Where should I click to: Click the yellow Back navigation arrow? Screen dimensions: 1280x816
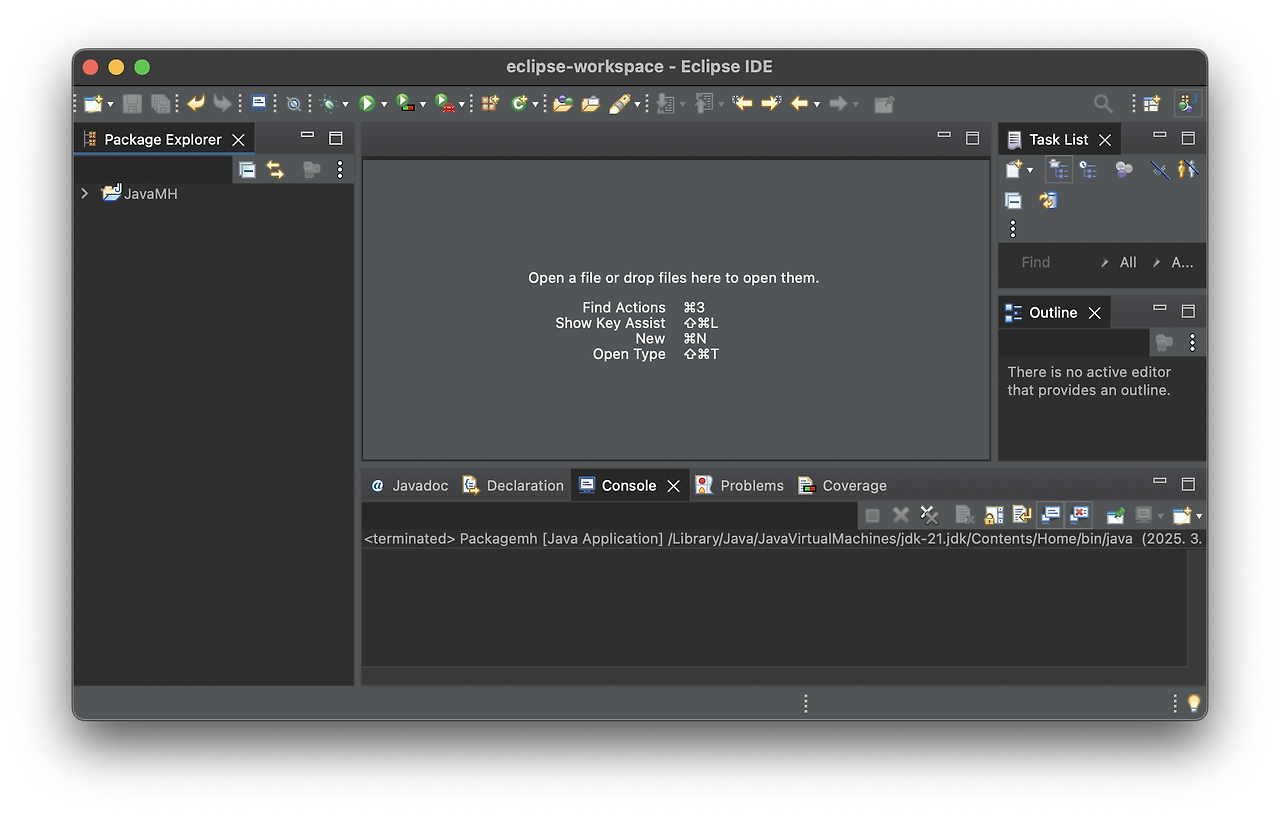point(799,103)
